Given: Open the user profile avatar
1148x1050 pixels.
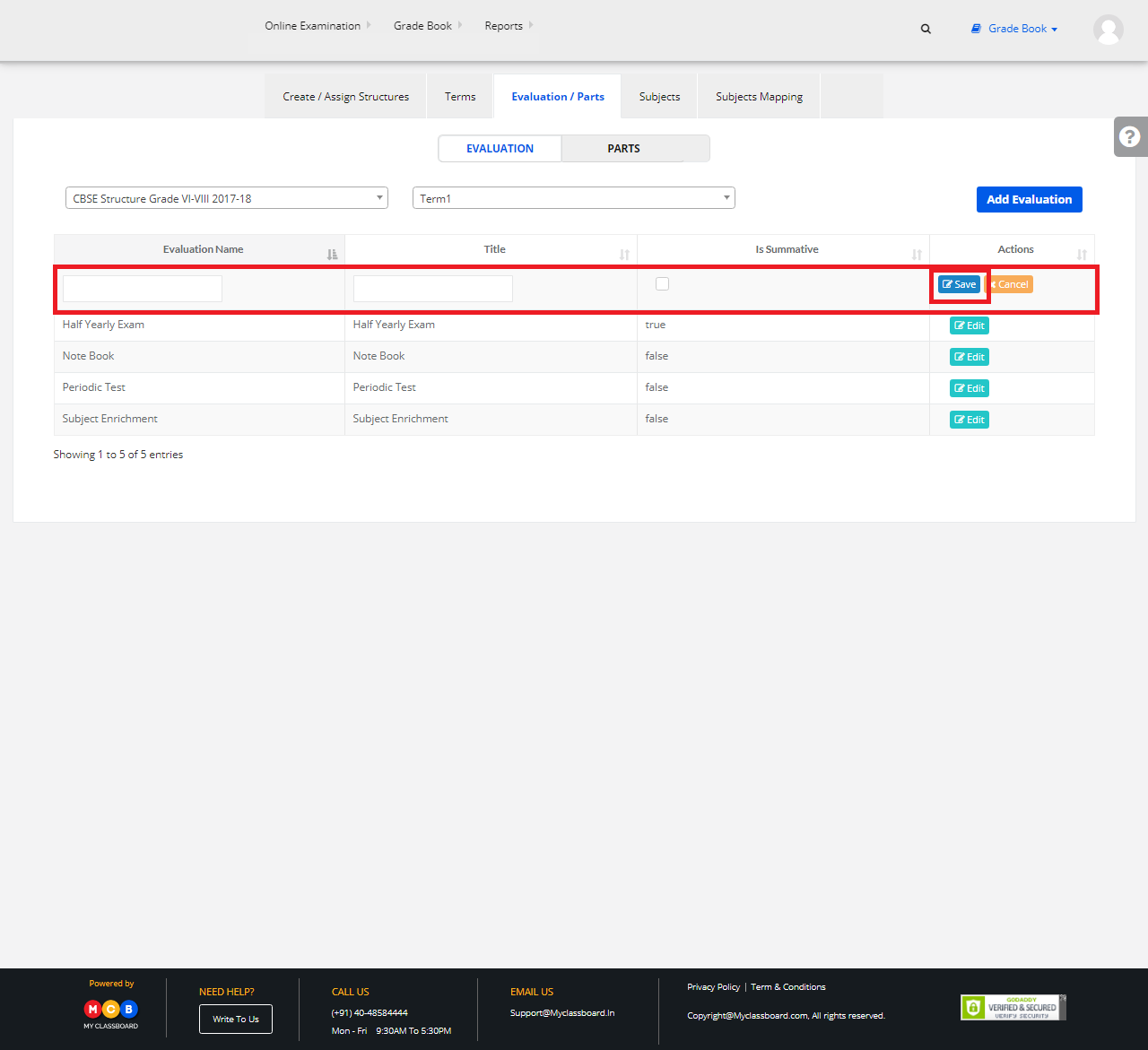Looking at the screenshot, I should coord(1109,30).
